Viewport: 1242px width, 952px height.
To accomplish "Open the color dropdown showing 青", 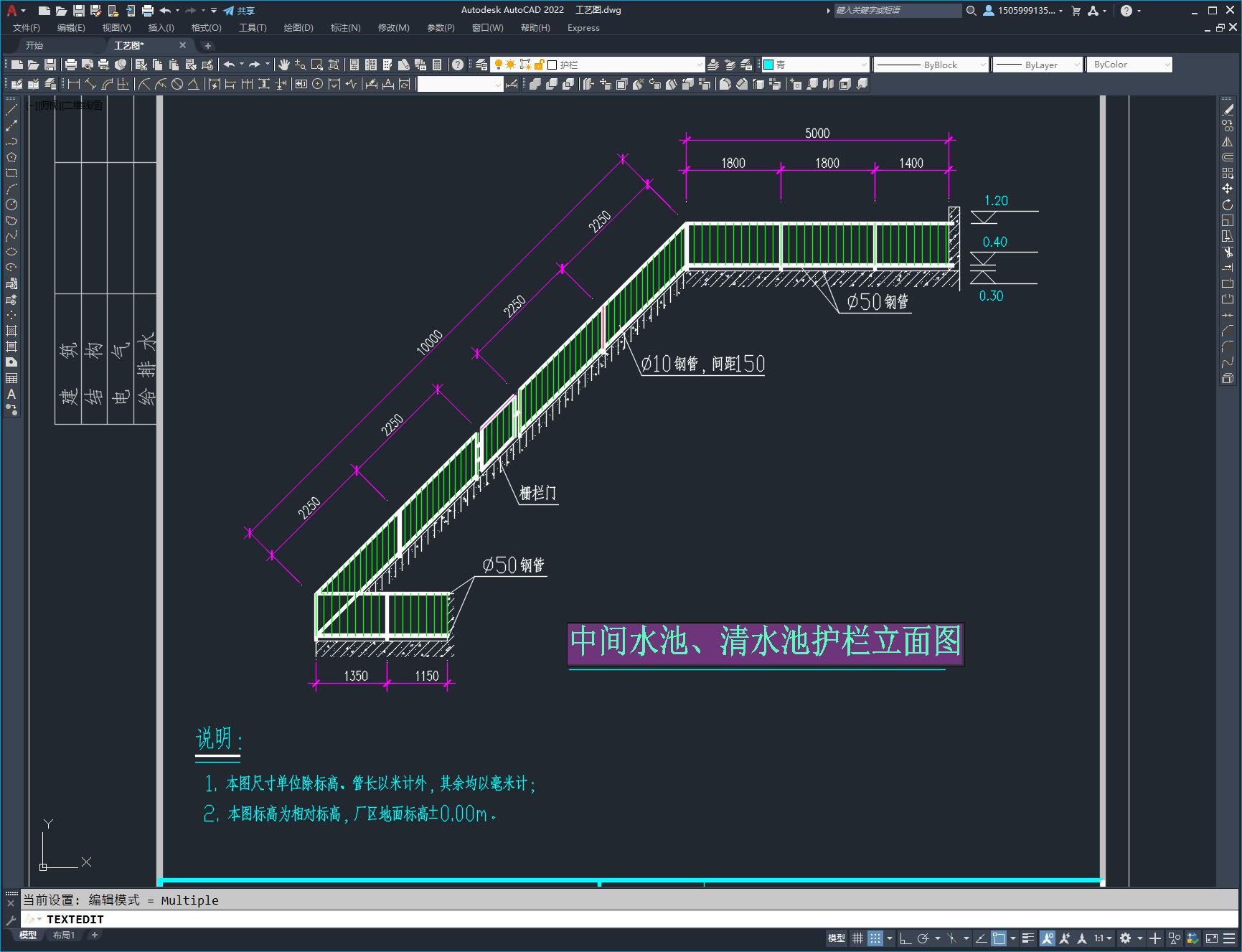I will point(815,65).
